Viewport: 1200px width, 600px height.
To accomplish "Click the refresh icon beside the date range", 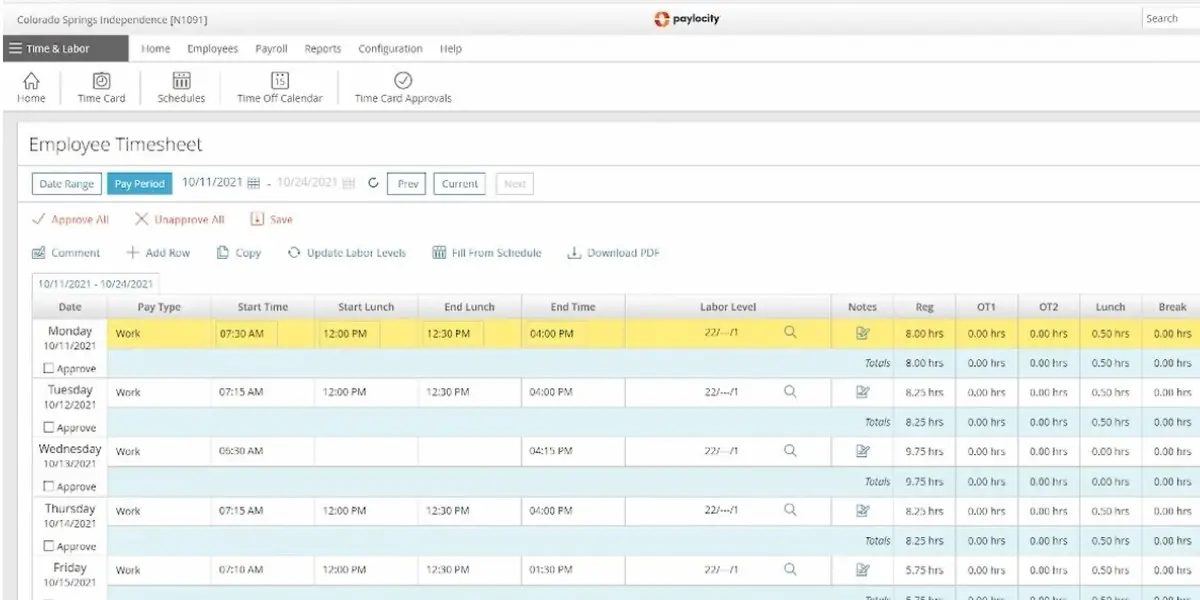I will (x=374, y=183).
